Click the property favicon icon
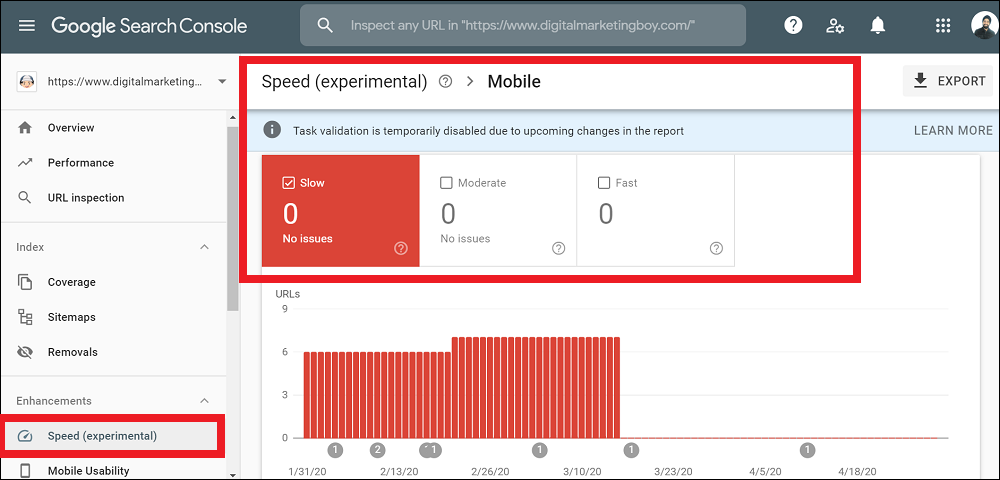Viewport: 1000px width, 480px height. pyautogui.click(x=26, y=82)
